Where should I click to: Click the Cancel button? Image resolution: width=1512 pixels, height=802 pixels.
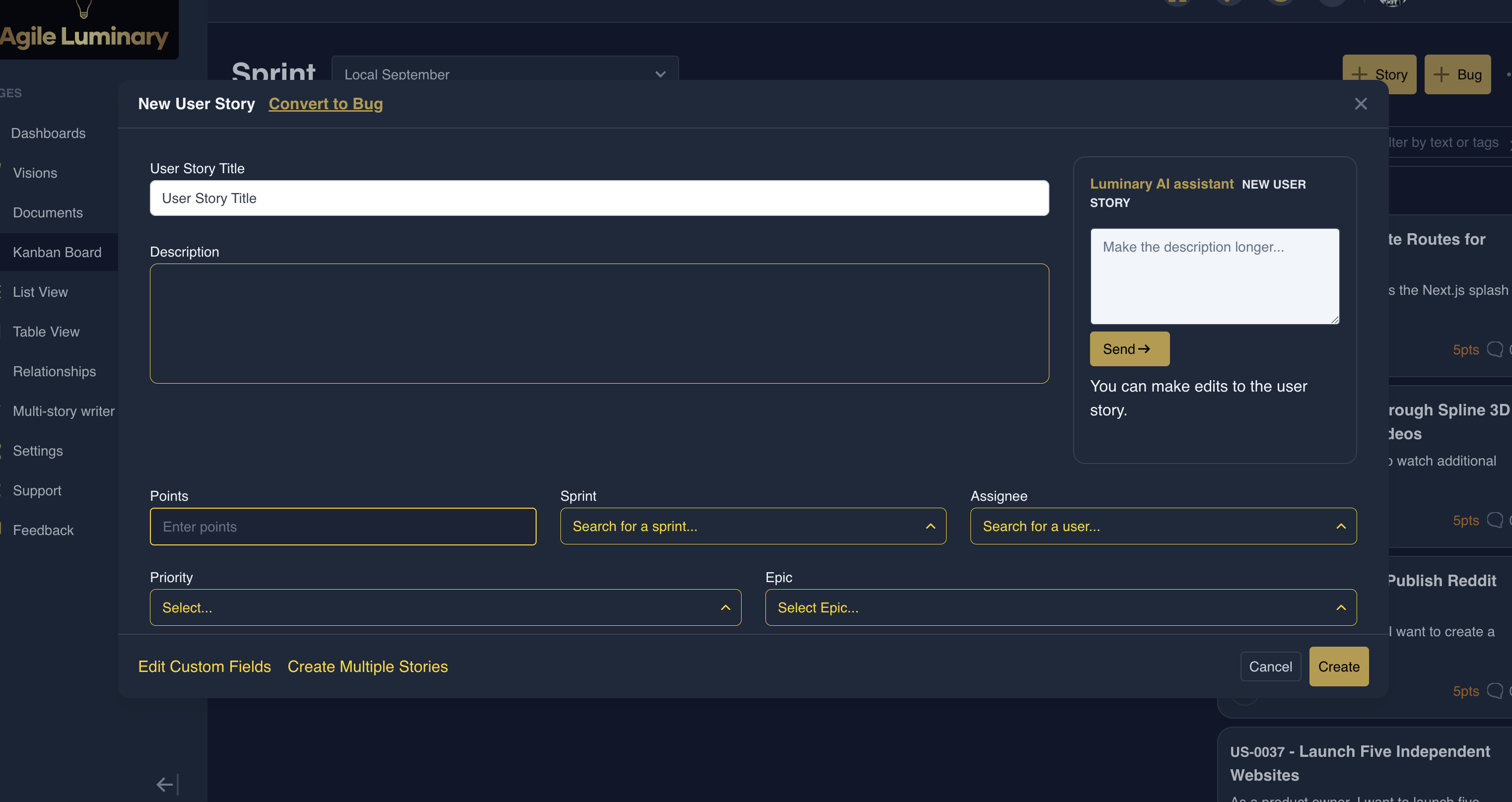(x=1270, y=667)
